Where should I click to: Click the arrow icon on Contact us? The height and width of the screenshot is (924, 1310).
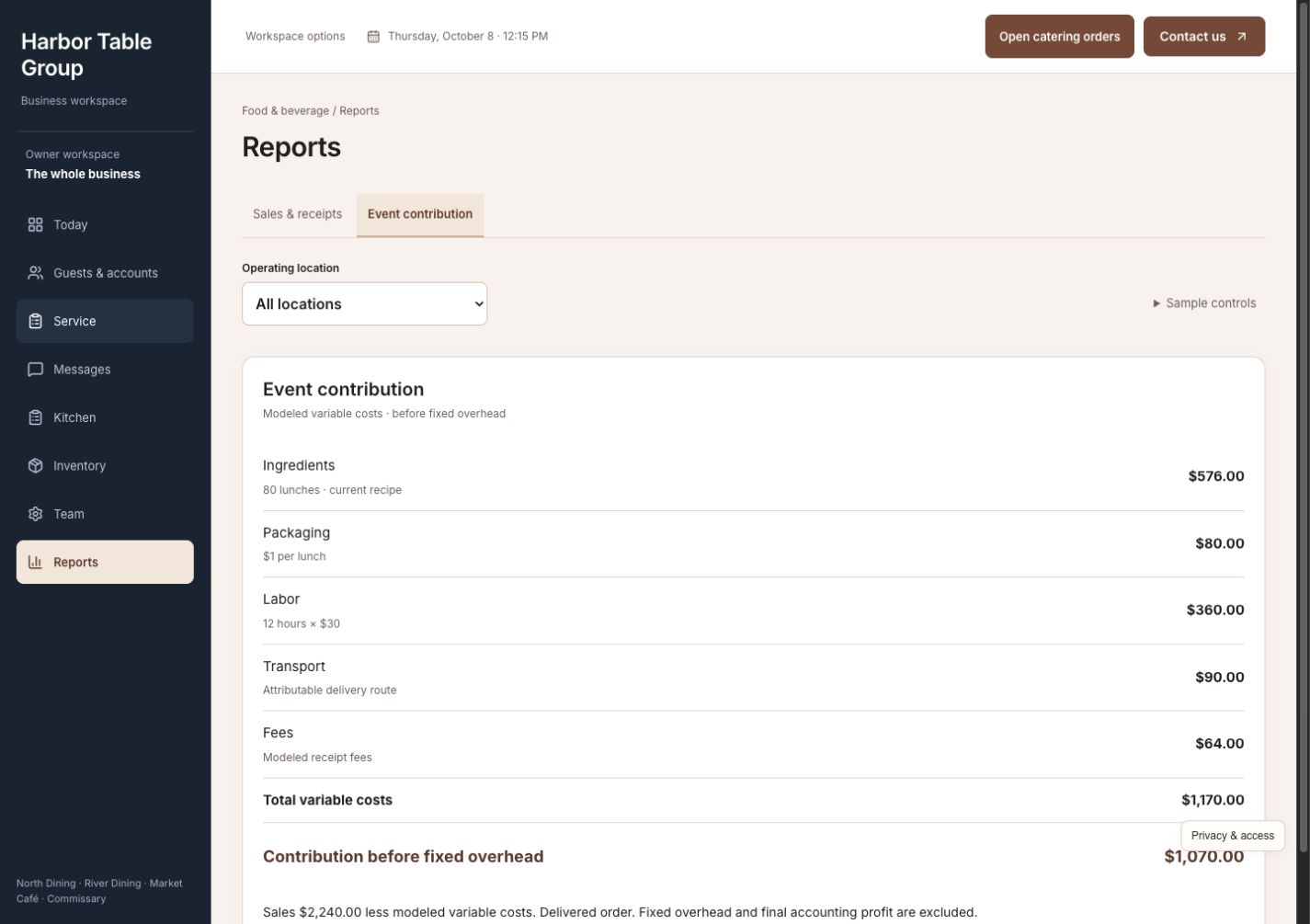[x=1241, y=37]
